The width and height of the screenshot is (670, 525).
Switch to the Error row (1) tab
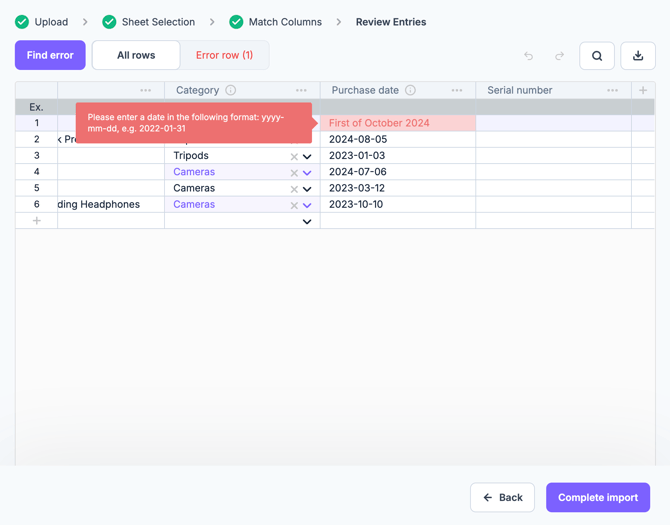(x=224, y=55)
